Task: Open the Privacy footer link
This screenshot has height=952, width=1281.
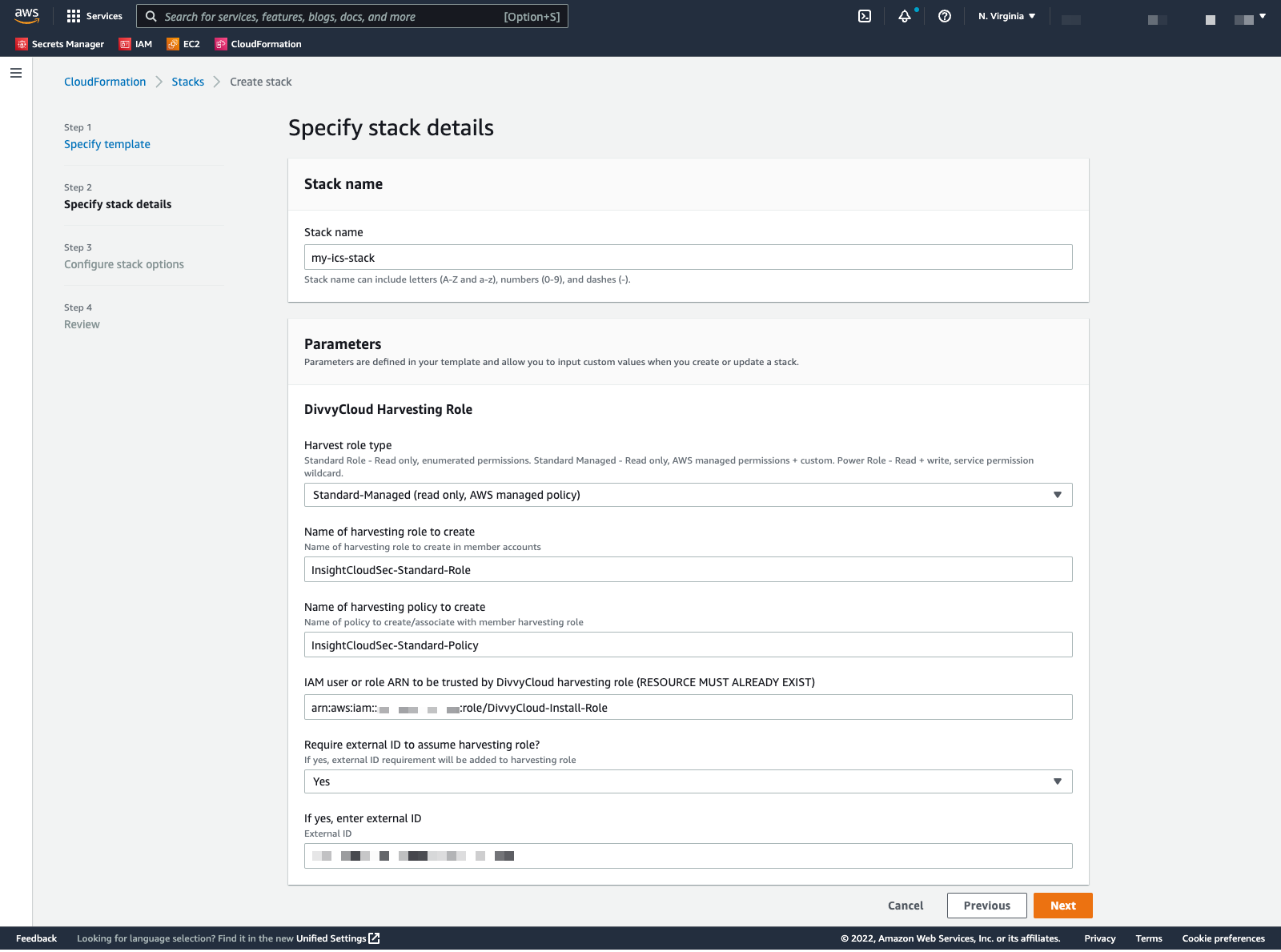Action: tap(1100, 938)
